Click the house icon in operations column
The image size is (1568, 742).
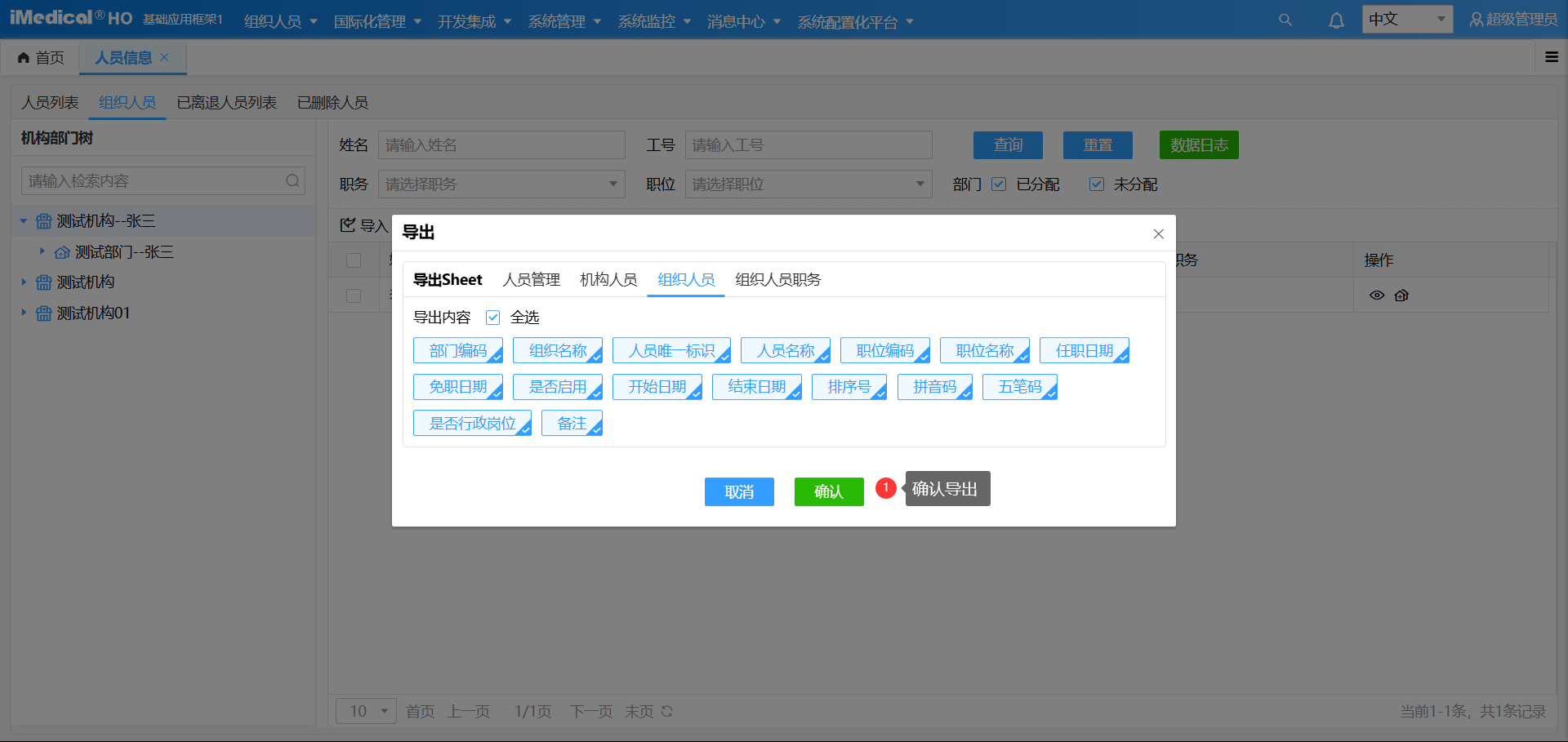pyautogui.click(x=1402, y=295)
